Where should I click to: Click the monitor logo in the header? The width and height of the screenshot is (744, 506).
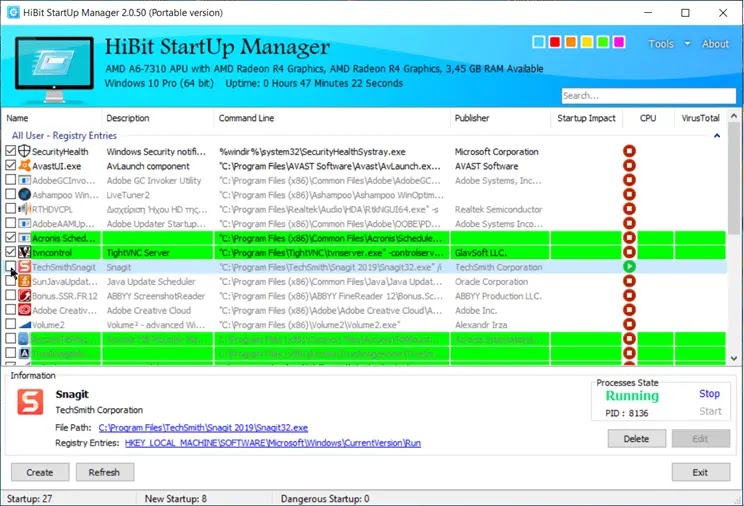pos(54,69)
